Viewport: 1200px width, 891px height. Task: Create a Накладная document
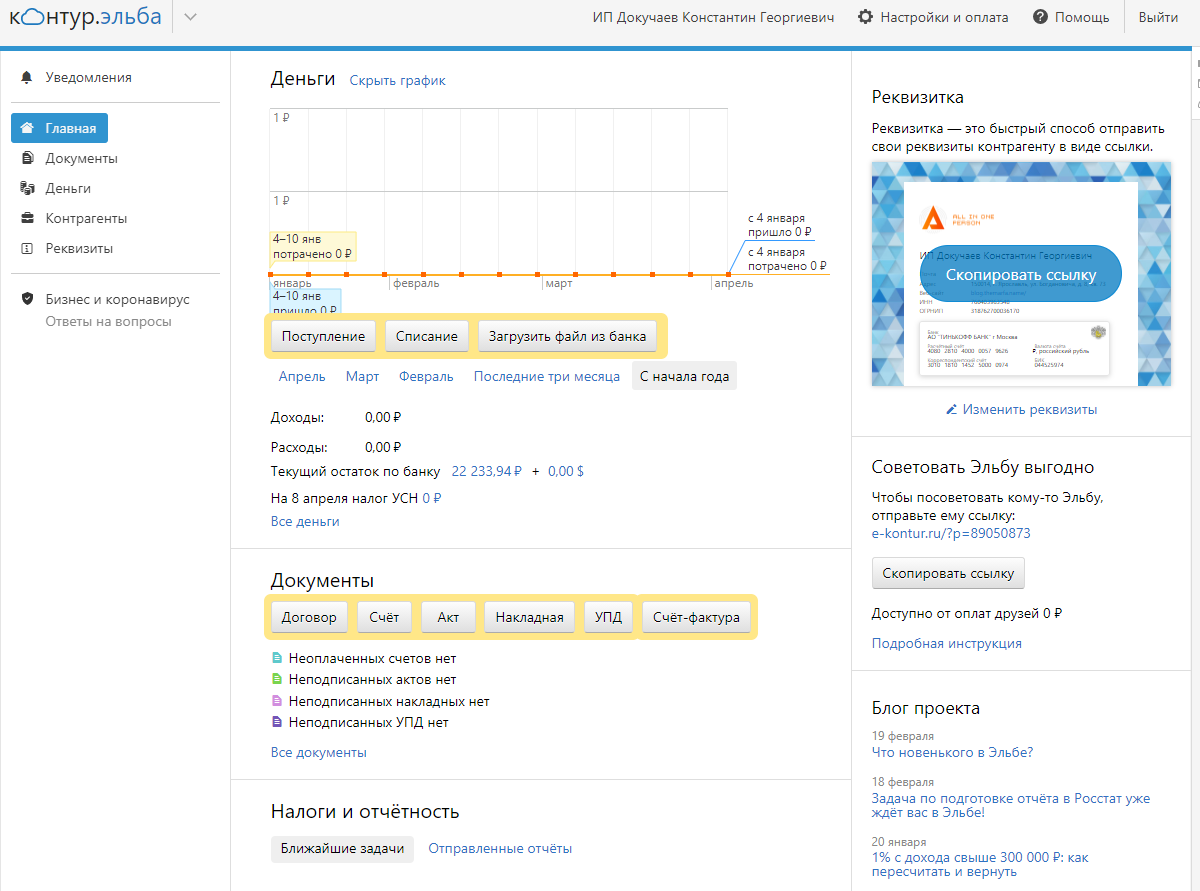(x=530, y=617)
